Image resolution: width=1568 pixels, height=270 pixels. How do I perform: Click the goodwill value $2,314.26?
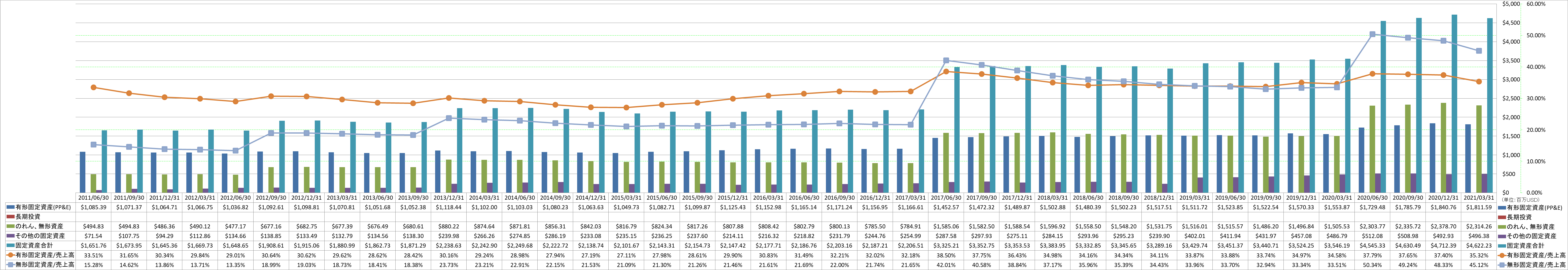(x=1480, y=226)
